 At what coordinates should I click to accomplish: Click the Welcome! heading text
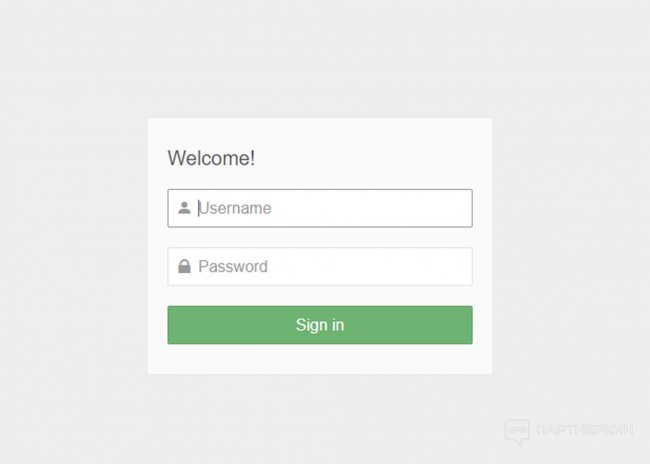211,158
